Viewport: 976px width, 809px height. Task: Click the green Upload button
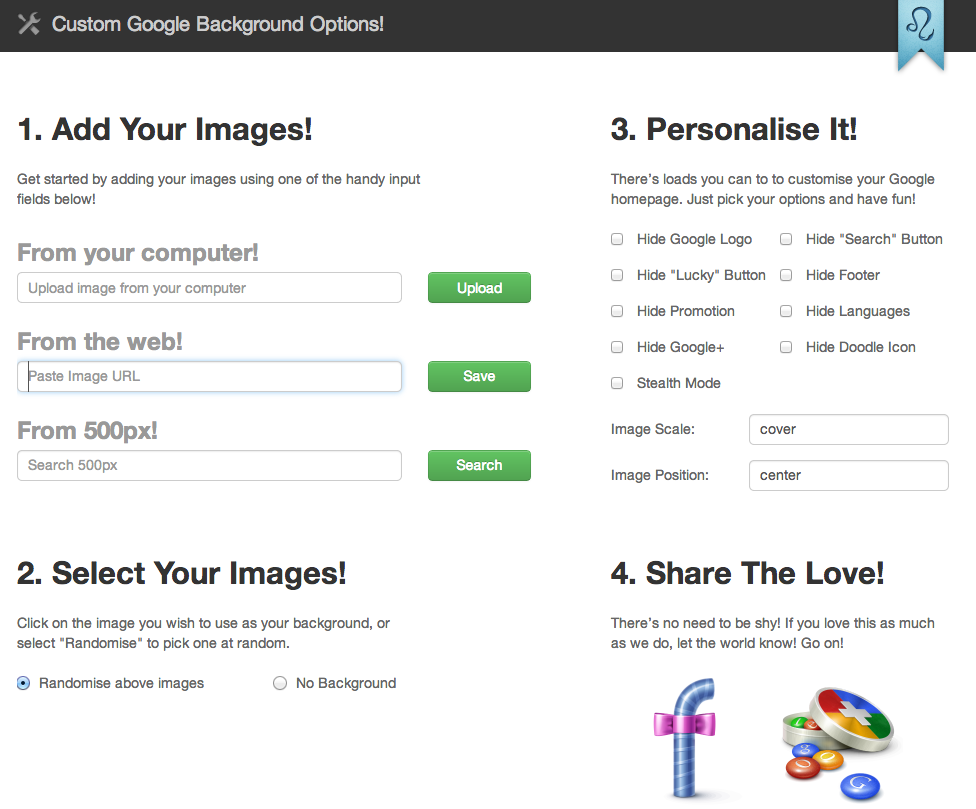click(x=479, y=288)
